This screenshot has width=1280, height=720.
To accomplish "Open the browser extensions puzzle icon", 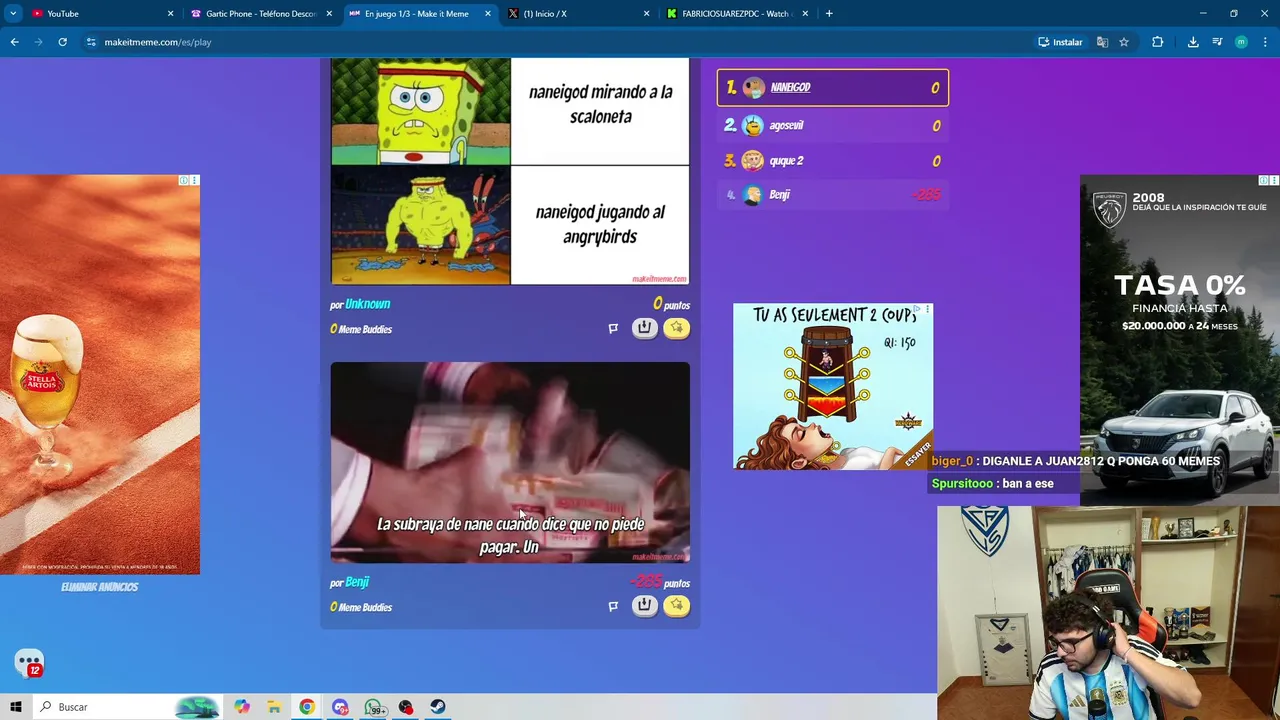I will tap(1158, 42).
